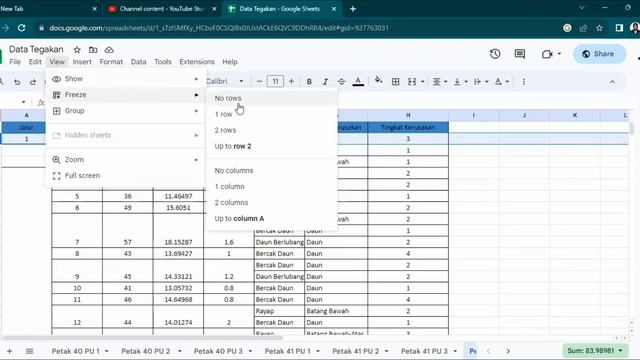640x360 pixels.
Task: Open the Sum: 83.98981 dropdown
Action: point(595,351)
